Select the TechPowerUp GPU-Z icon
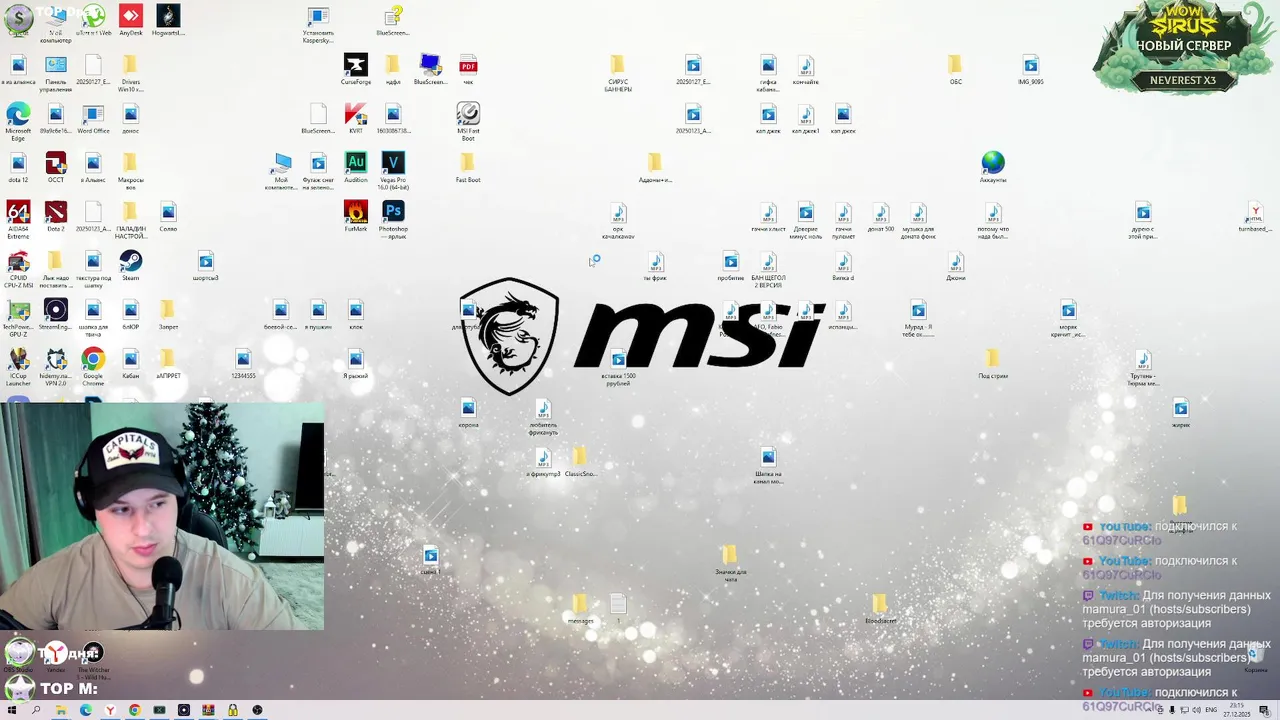The width and height of the screenshot is (1280, 720). coord(18,317)
